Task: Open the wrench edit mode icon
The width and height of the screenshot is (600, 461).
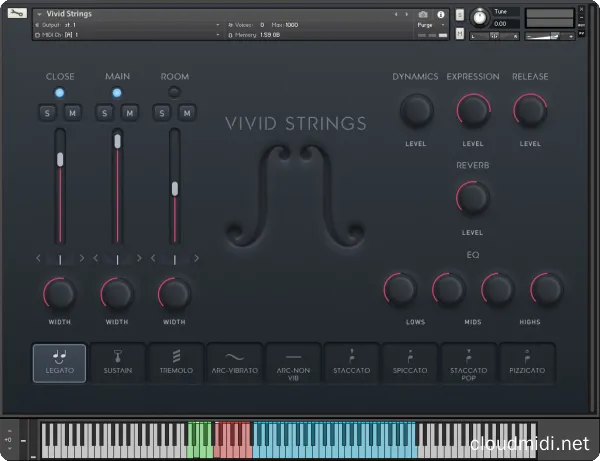Action: 17,13
